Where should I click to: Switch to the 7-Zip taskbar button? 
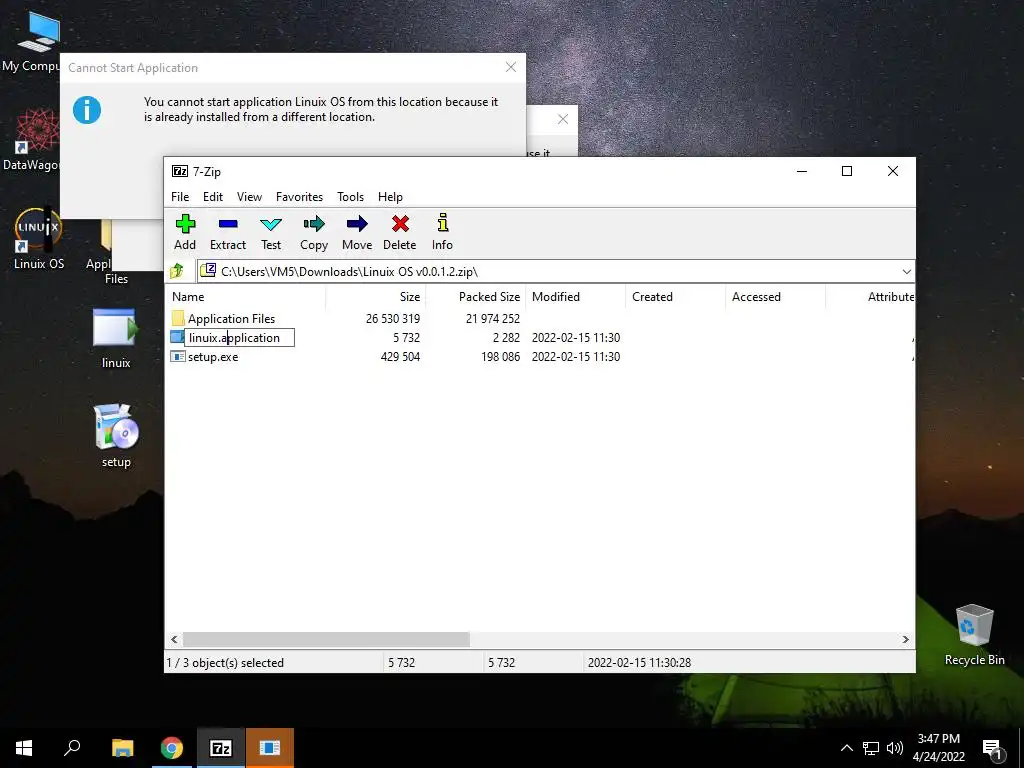[221, 748]
